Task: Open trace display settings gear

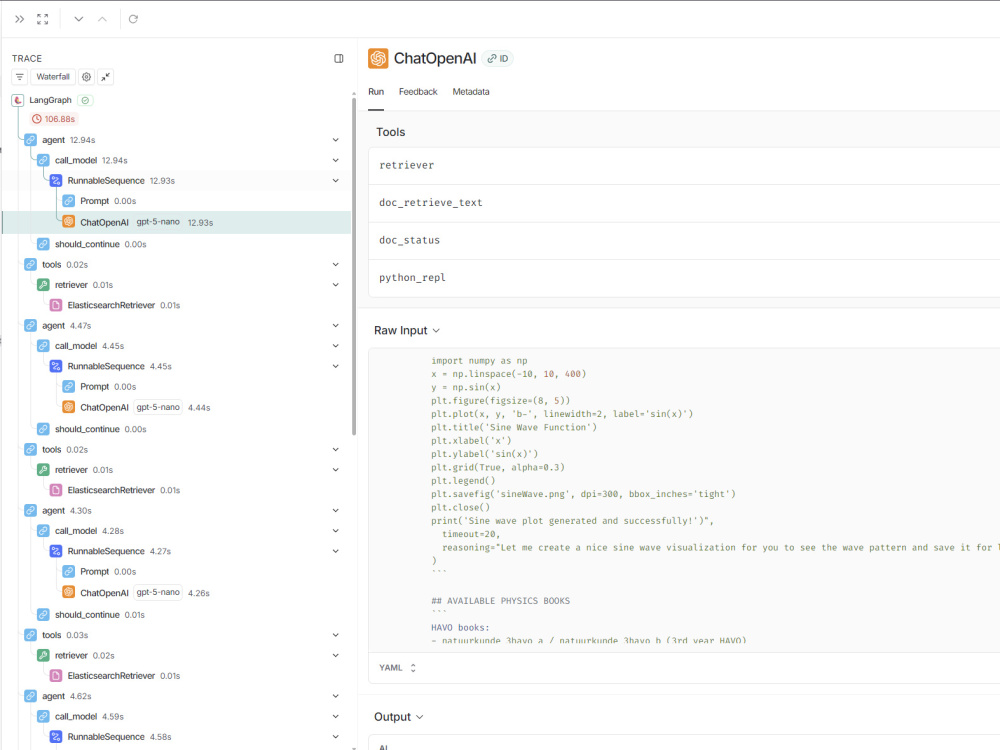Action: [x=86, y=77]
